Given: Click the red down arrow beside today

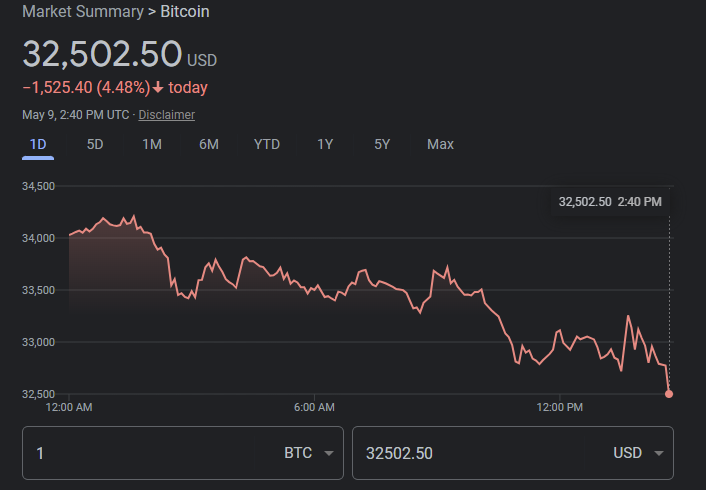Looking at the screenshot, I should pos(158,87).
